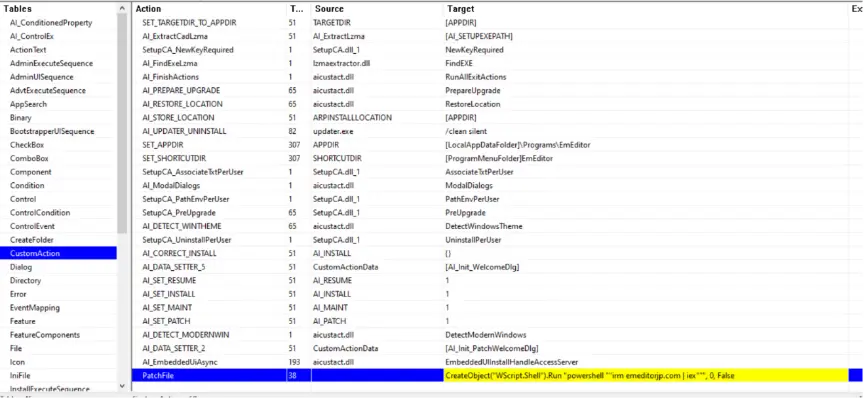Select the AI_UPDATER_UNINSTALL action
This screenshot has width=864, height=399.
point(184,131)
